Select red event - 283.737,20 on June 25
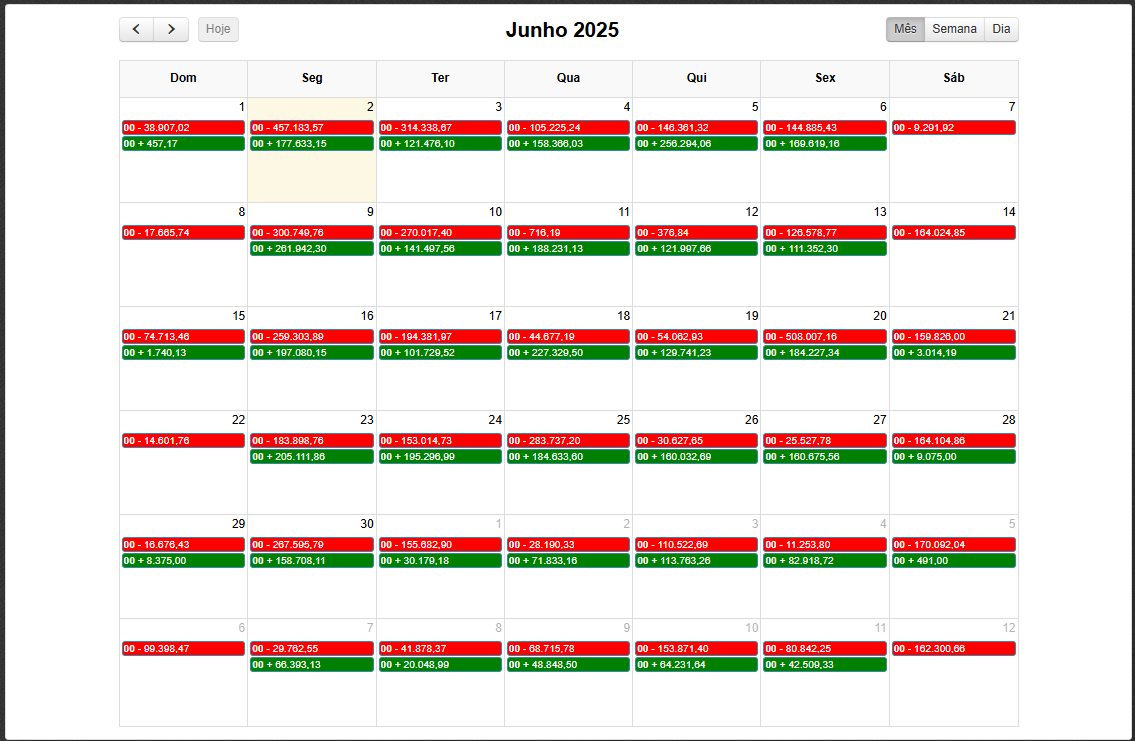 (568, 441)
